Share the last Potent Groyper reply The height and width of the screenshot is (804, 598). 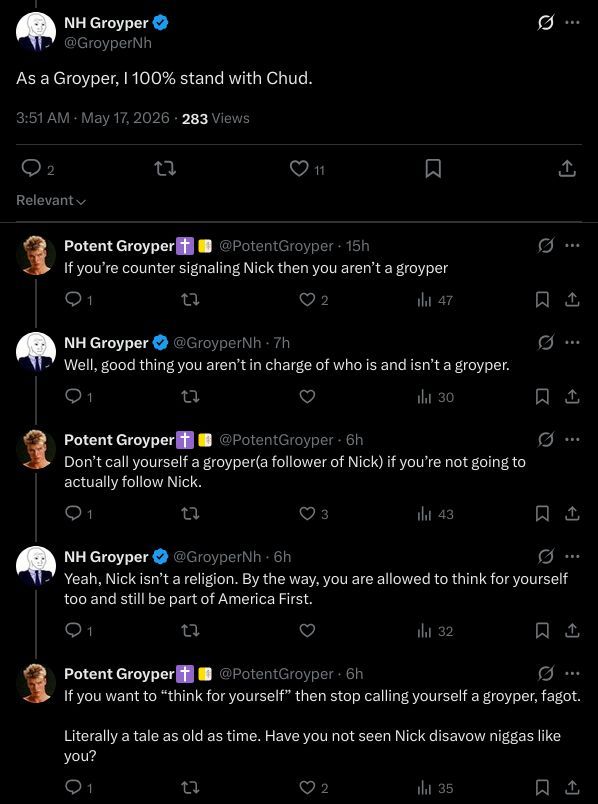[572, 787]
